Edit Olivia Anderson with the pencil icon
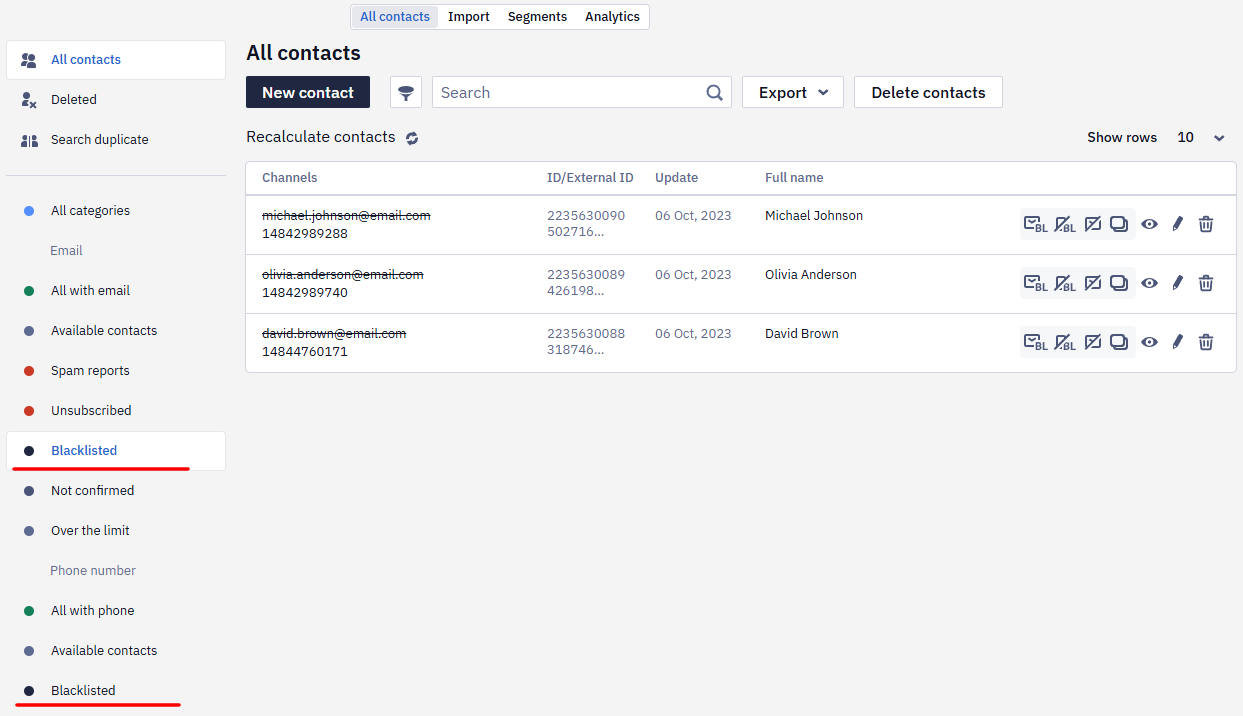Viewport: 1243px width, 716px height. (x=1177, y=284)
